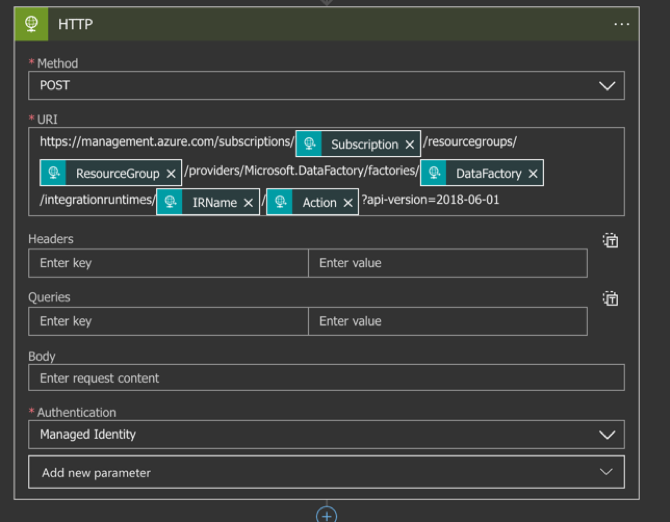Open the HTTP action ellipsis menu
This screenshot has width=670, height=522.
(621, 24)
